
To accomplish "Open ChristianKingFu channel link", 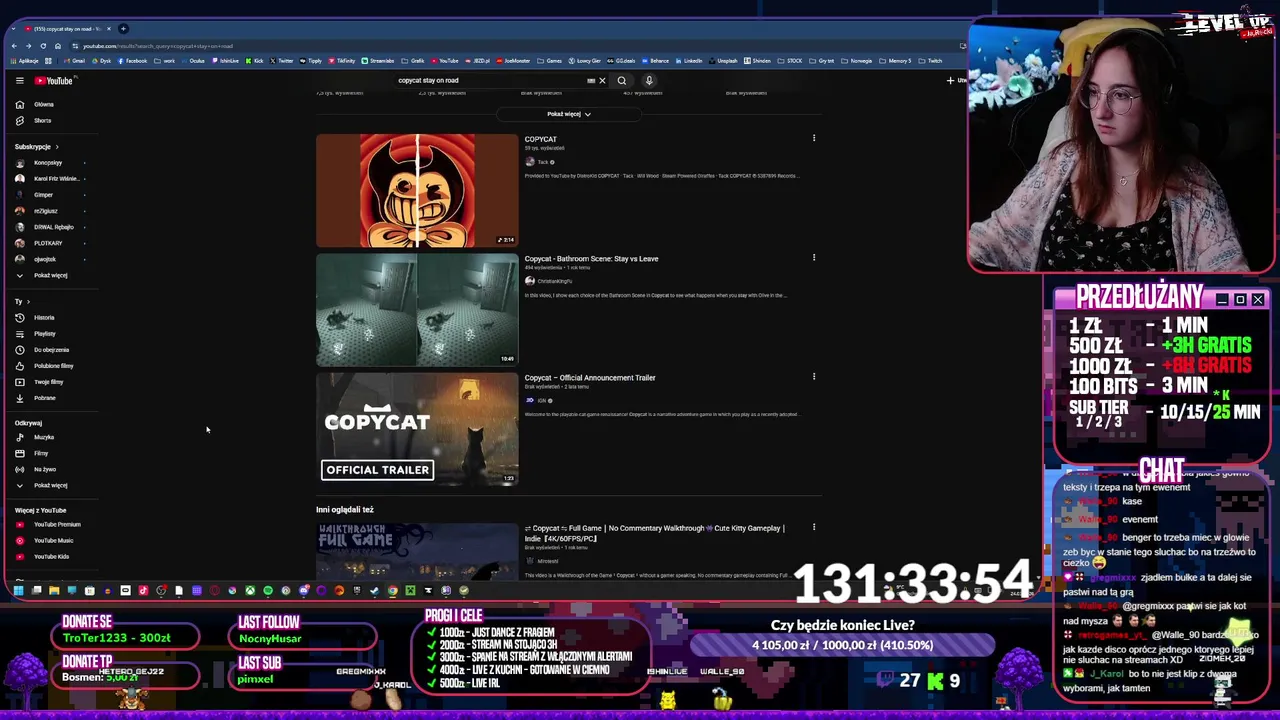I will [x=554, y=281].
